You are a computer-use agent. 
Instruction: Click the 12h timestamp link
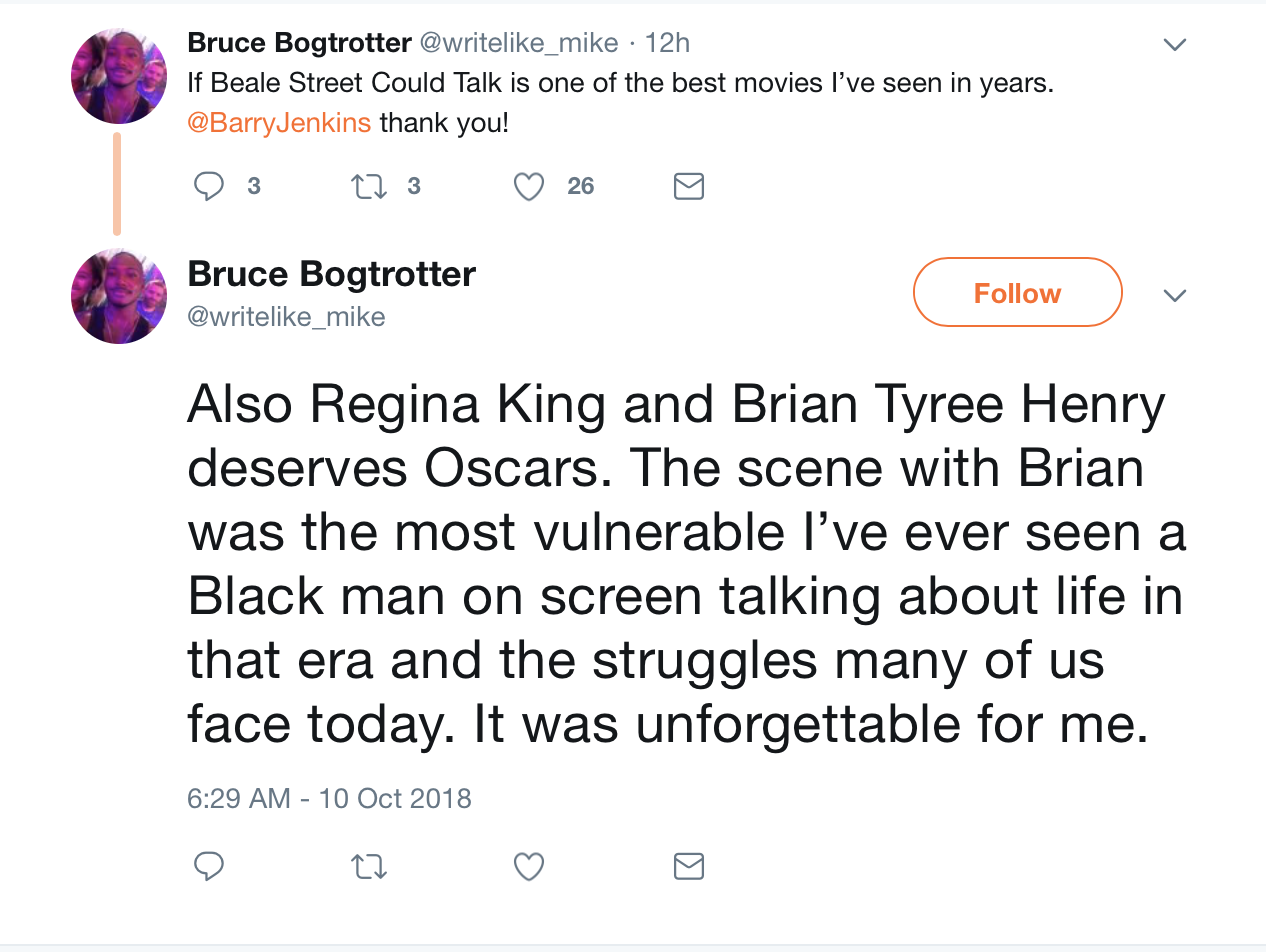(668, 44)
